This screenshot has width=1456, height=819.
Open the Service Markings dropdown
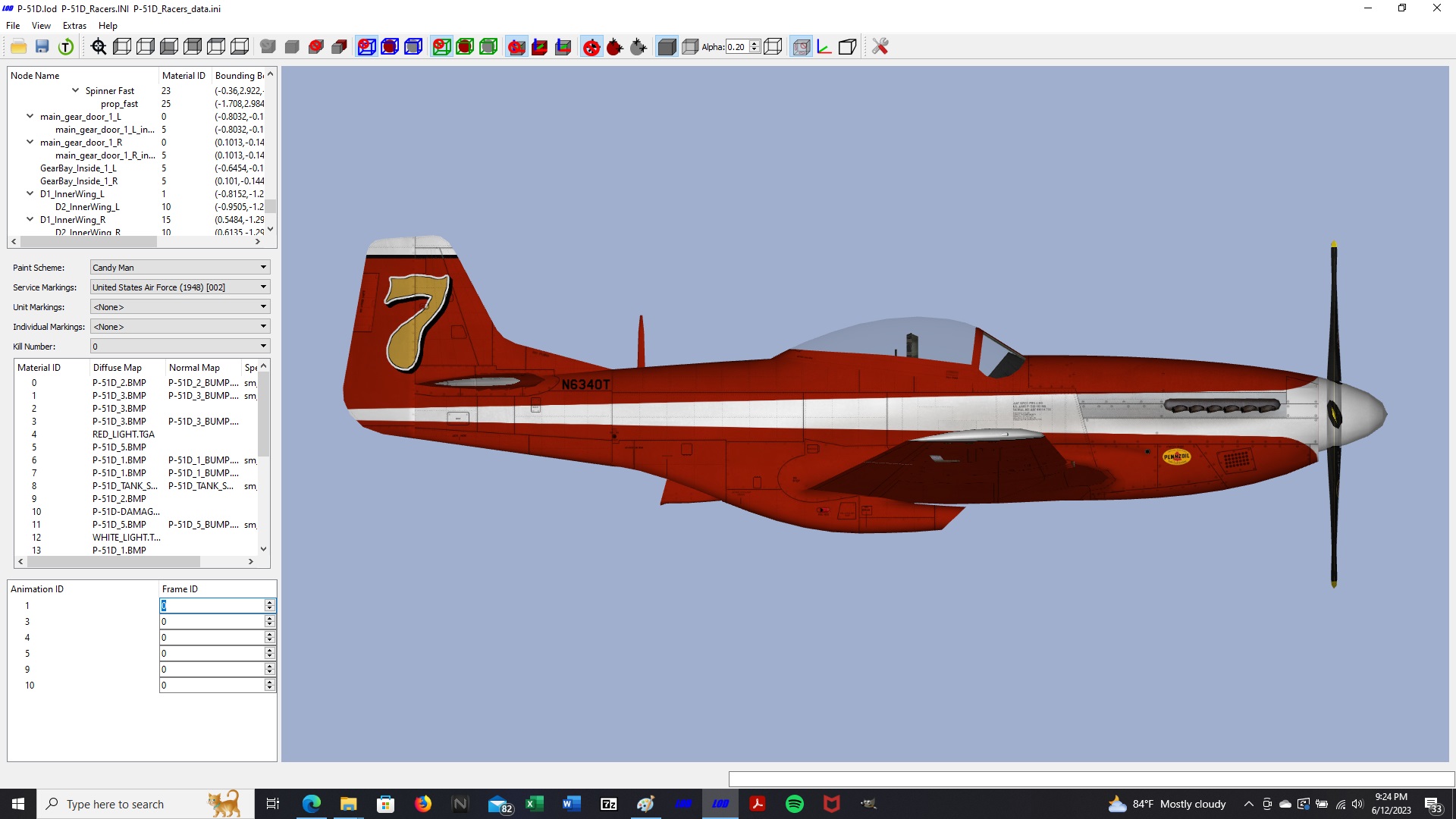pyautogui.click(x=180, y=287)
